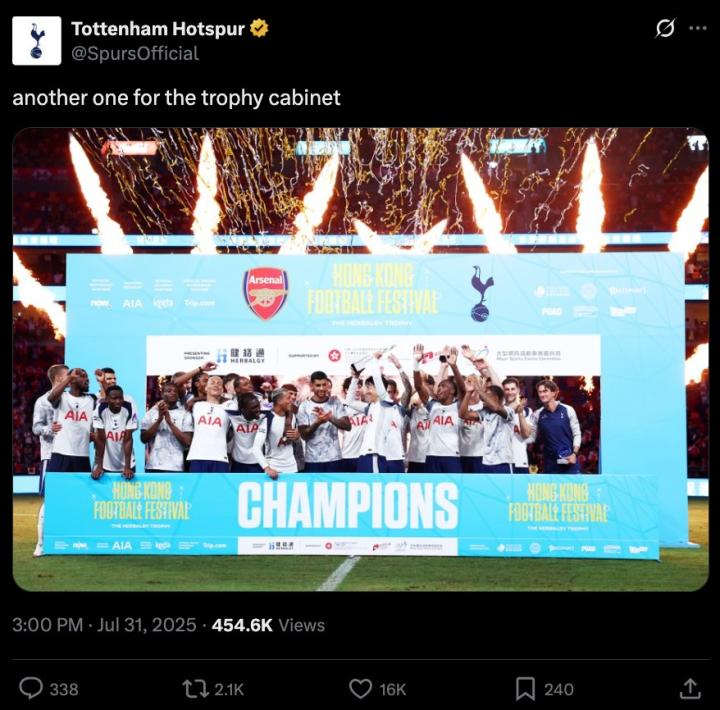
Task: Click the Grok icon beside the ellipsis
Action: pos(665,29)
